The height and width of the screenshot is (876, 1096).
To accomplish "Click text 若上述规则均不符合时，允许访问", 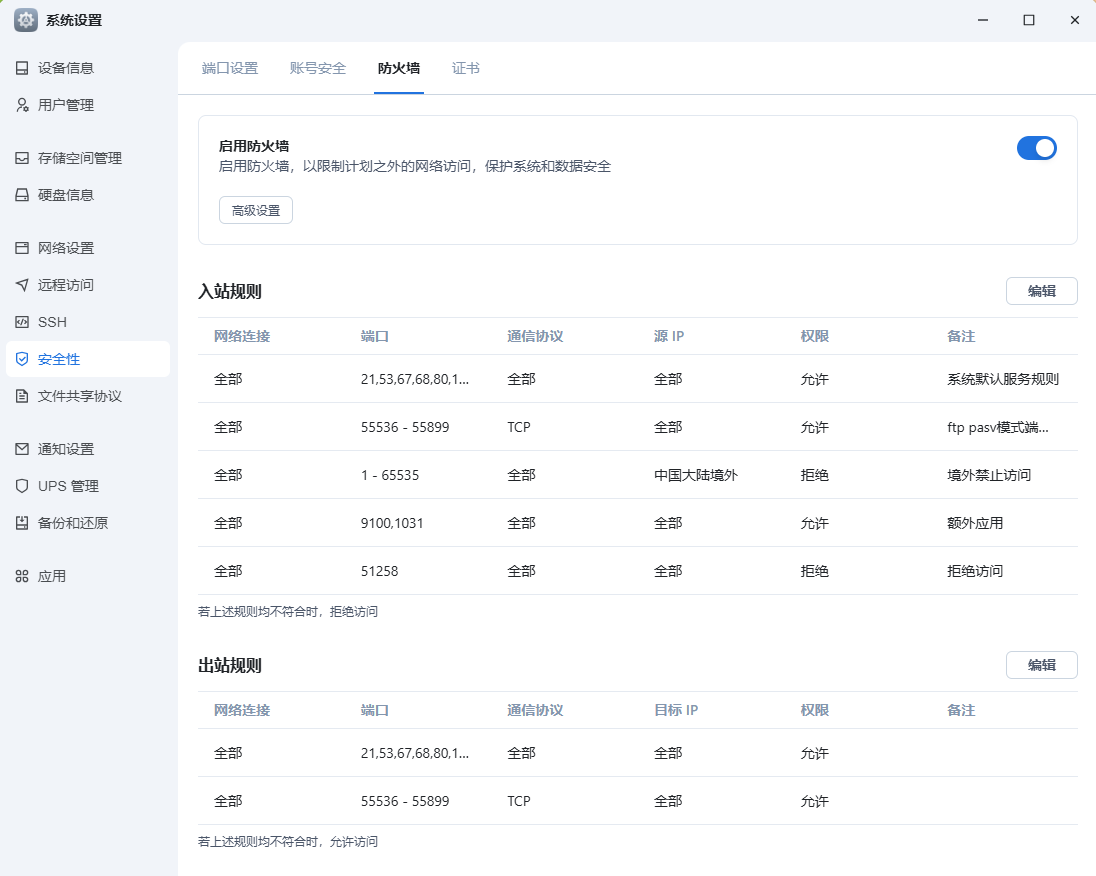I will [x=288, y=842].
